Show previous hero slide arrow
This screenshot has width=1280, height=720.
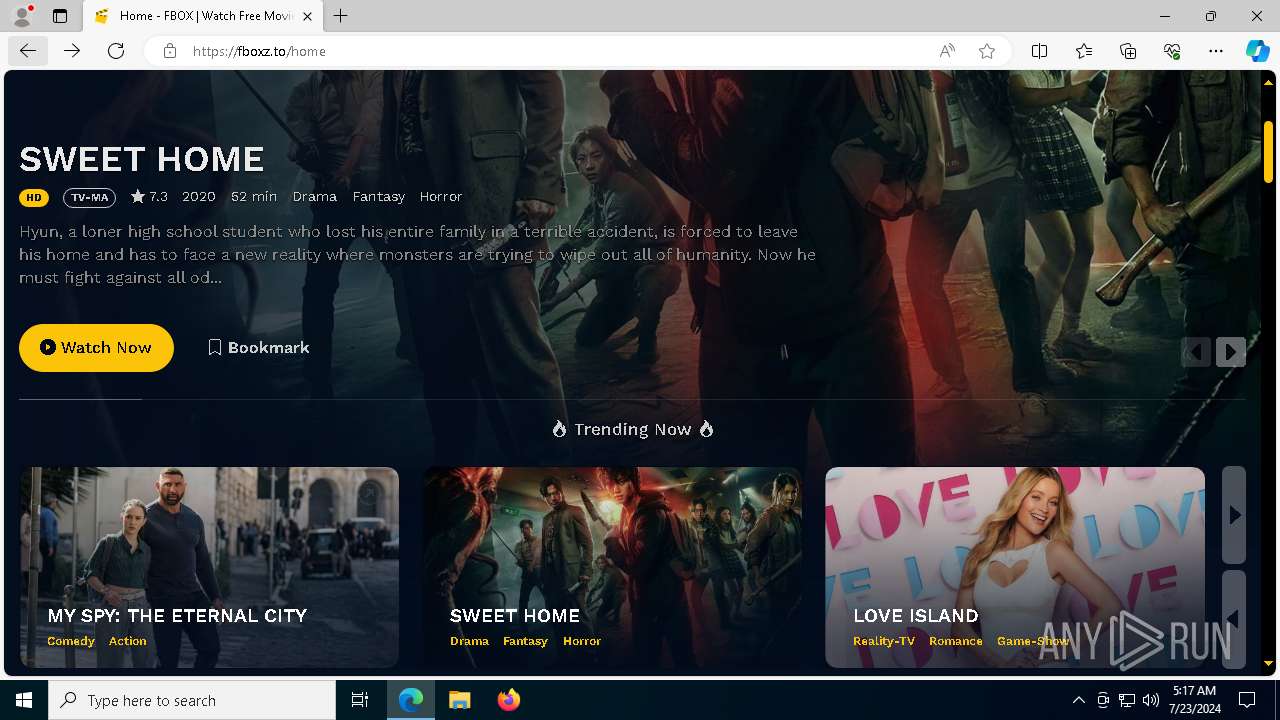(1196, 352)
